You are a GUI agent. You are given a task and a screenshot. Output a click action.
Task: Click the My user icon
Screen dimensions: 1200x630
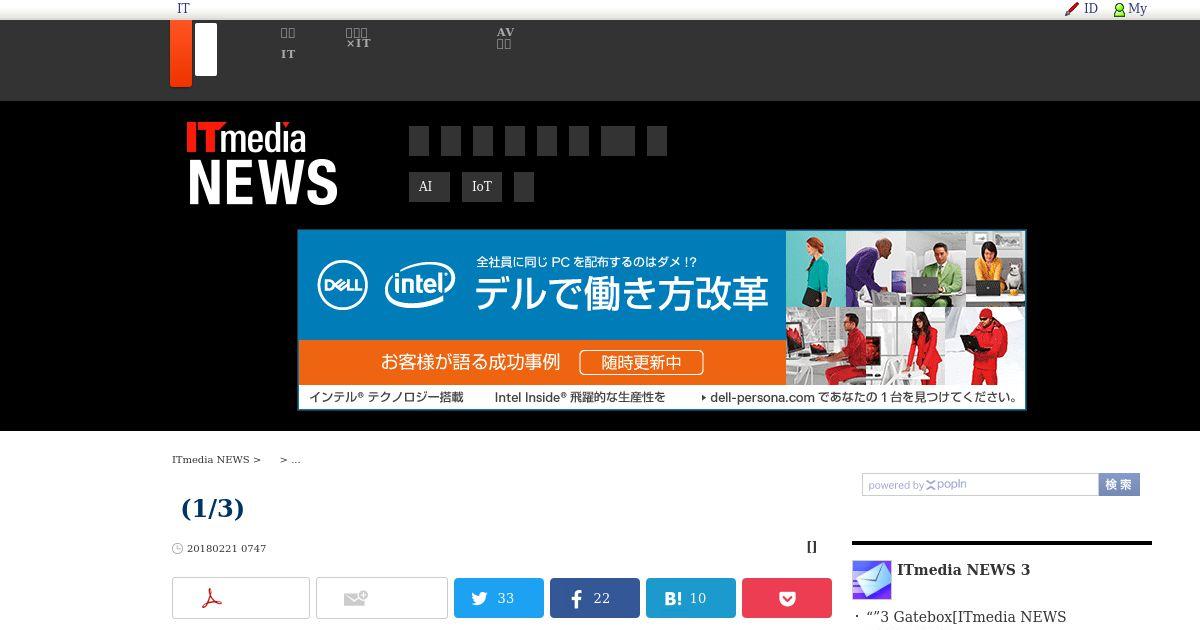(x=1119, y=10)
